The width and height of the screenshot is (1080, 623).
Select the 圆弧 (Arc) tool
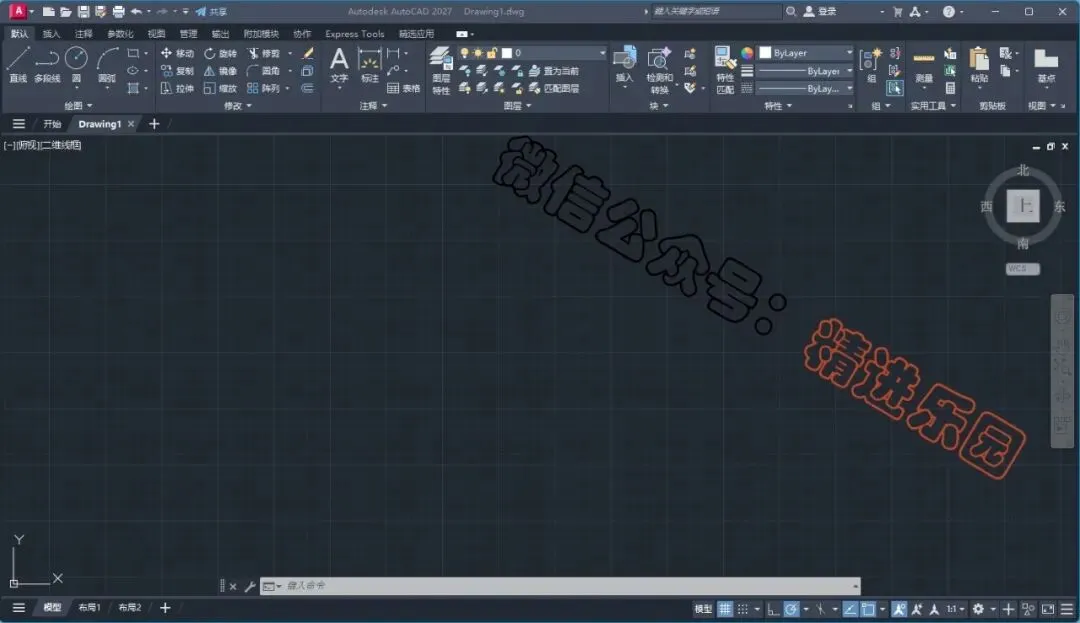coord(107,65)
